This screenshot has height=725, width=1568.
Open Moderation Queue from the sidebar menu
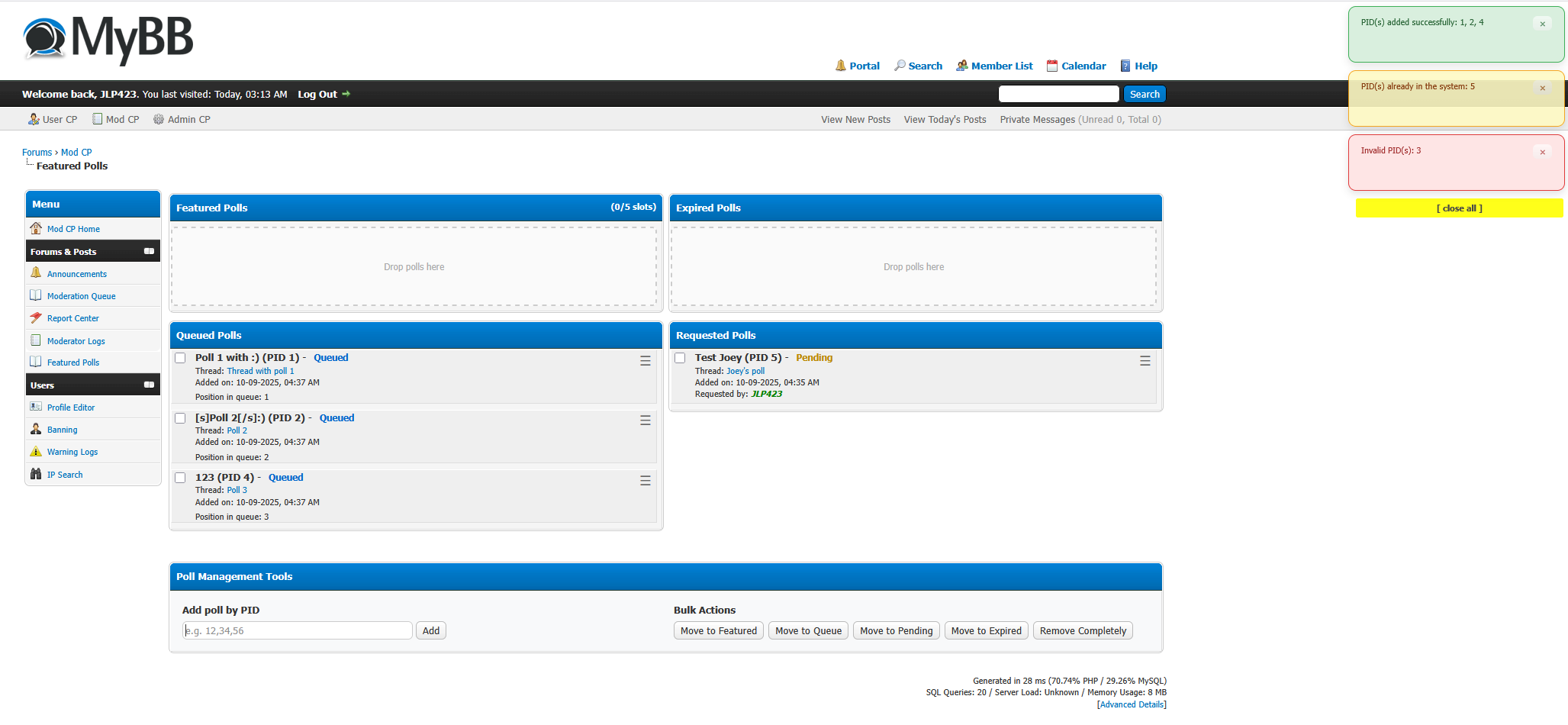(81, 296)
